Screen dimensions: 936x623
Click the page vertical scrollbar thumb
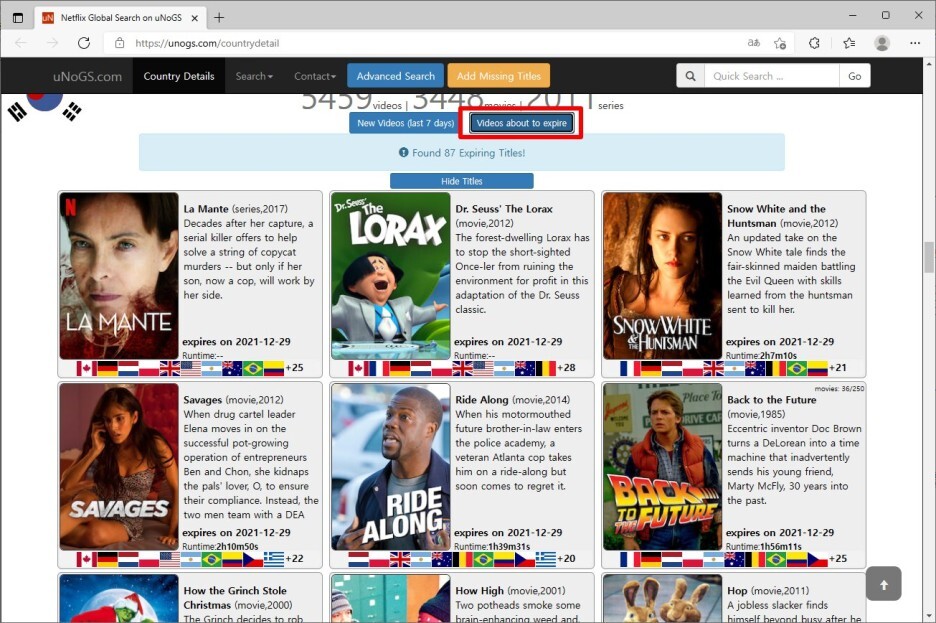[x=929, y=257]
